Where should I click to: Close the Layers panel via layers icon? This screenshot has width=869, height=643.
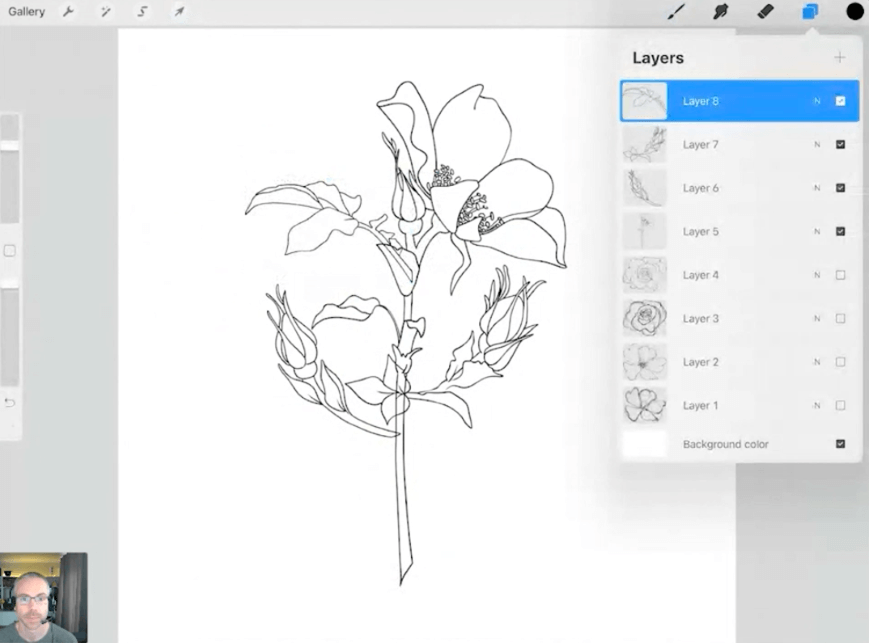pyautogui.click(x=810, y=11)
